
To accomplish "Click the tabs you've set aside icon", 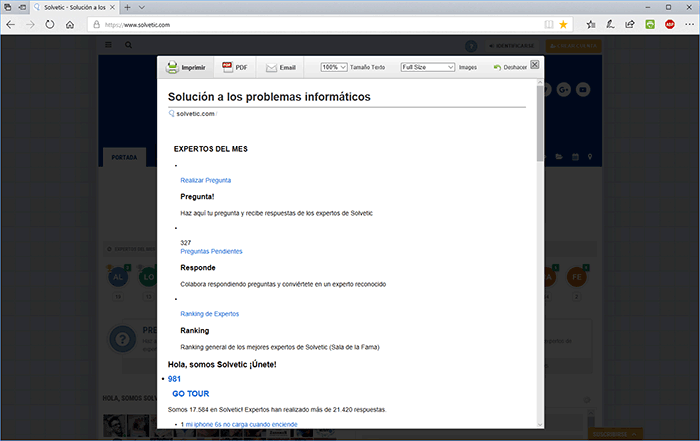I will [x=8, y=7].
